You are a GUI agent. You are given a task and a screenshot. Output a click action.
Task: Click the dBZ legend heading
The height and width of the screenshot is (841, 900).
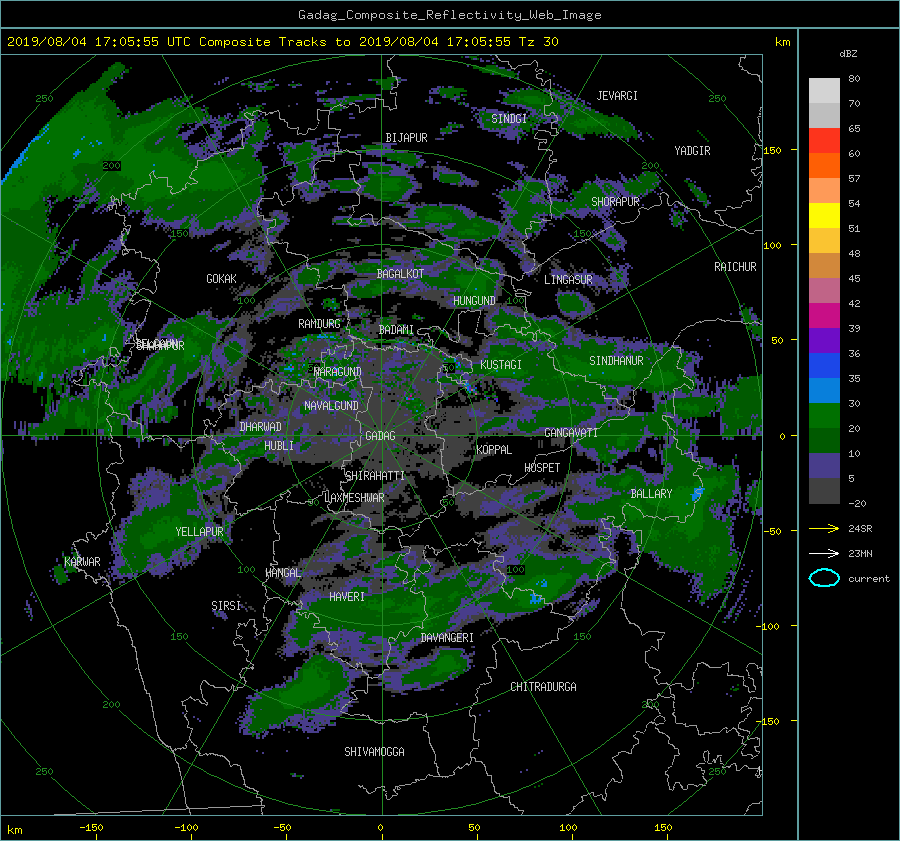[x=848, y=54]
